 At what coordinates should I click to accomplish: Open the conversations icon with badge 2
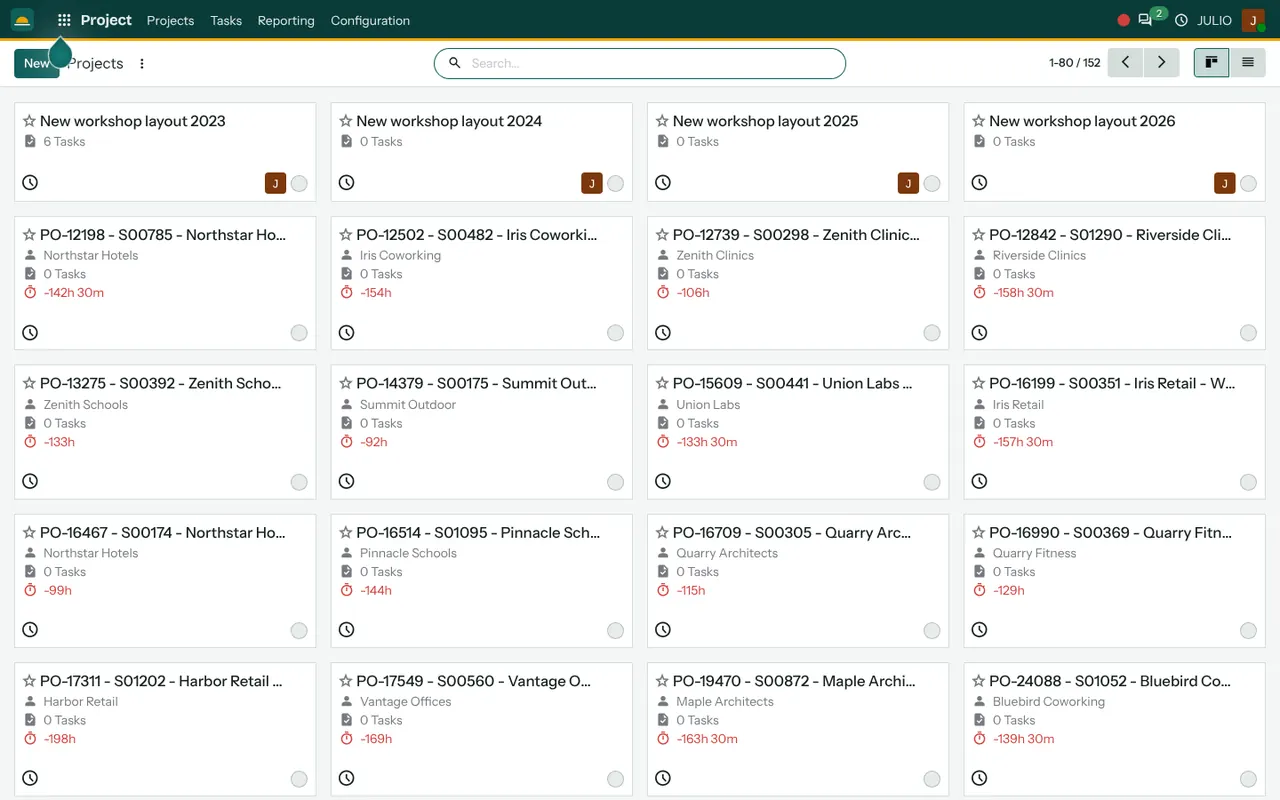1145,20
